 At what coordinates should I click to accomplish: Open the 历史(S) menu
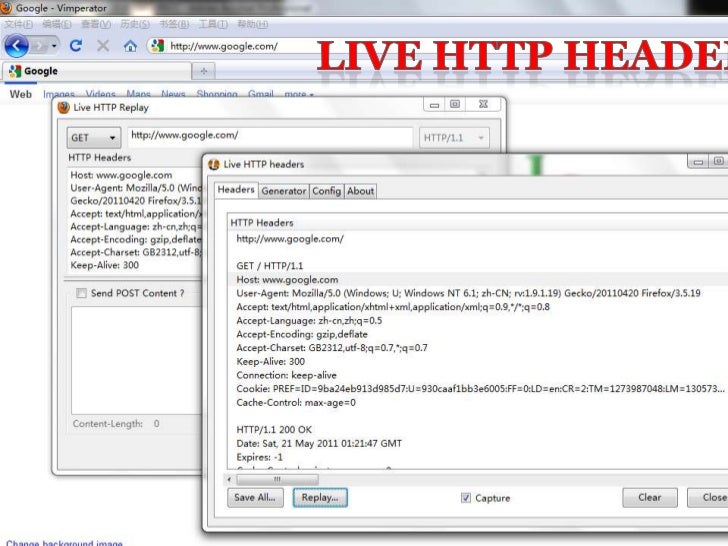[x=135, y=24]
